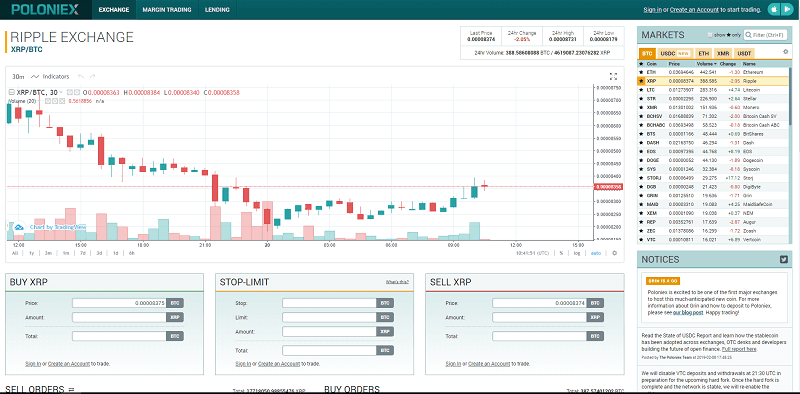Toggle favorite star for XRP row

click(x=641, y=81)
